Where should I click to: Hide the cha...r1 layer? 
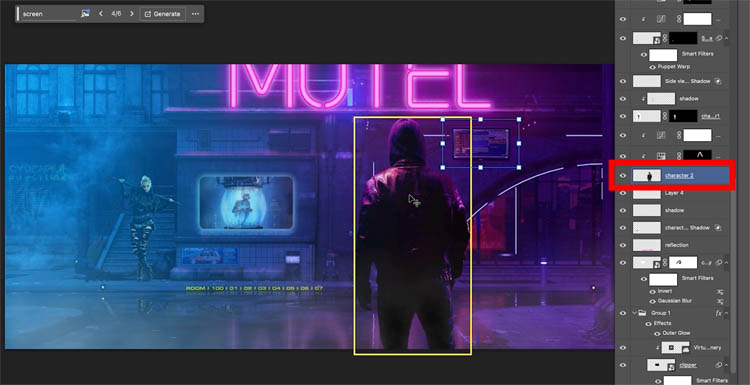click(623, 116)
